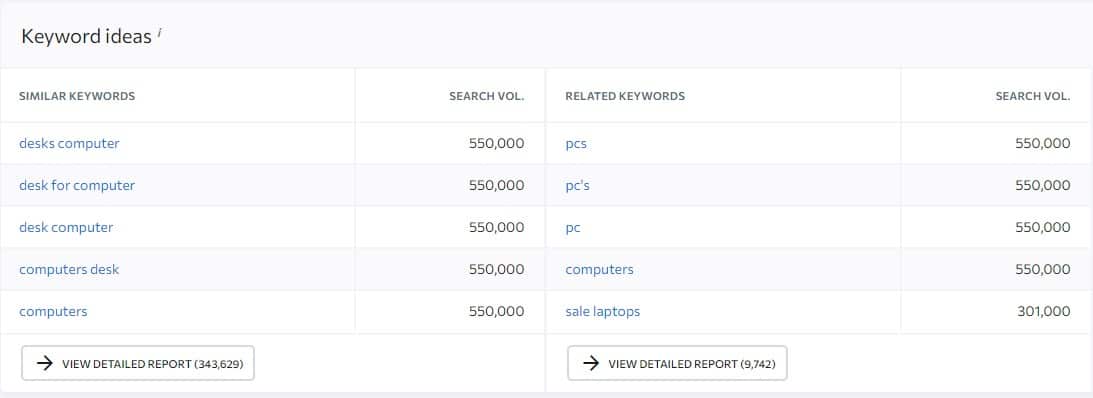Select the 550,000 value for 'desk for computer'
This screenshot has width=1093, height=398.
point(496,185)
